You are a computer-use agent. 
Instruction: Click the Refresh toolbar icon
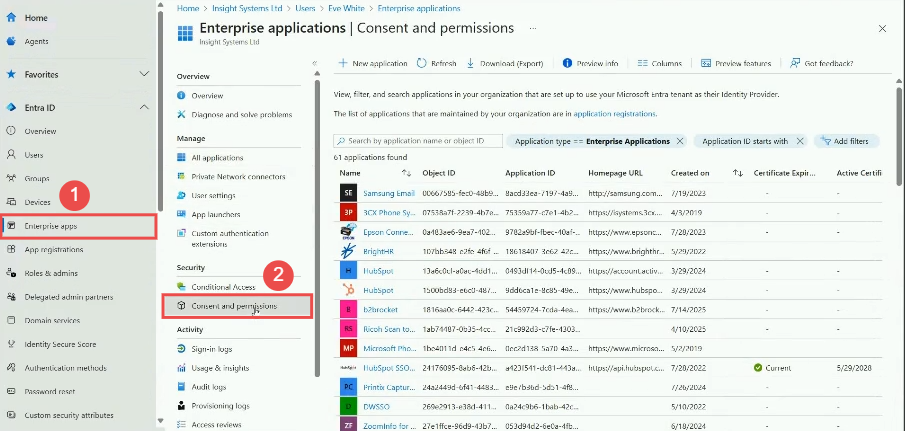tap(421, 63)
